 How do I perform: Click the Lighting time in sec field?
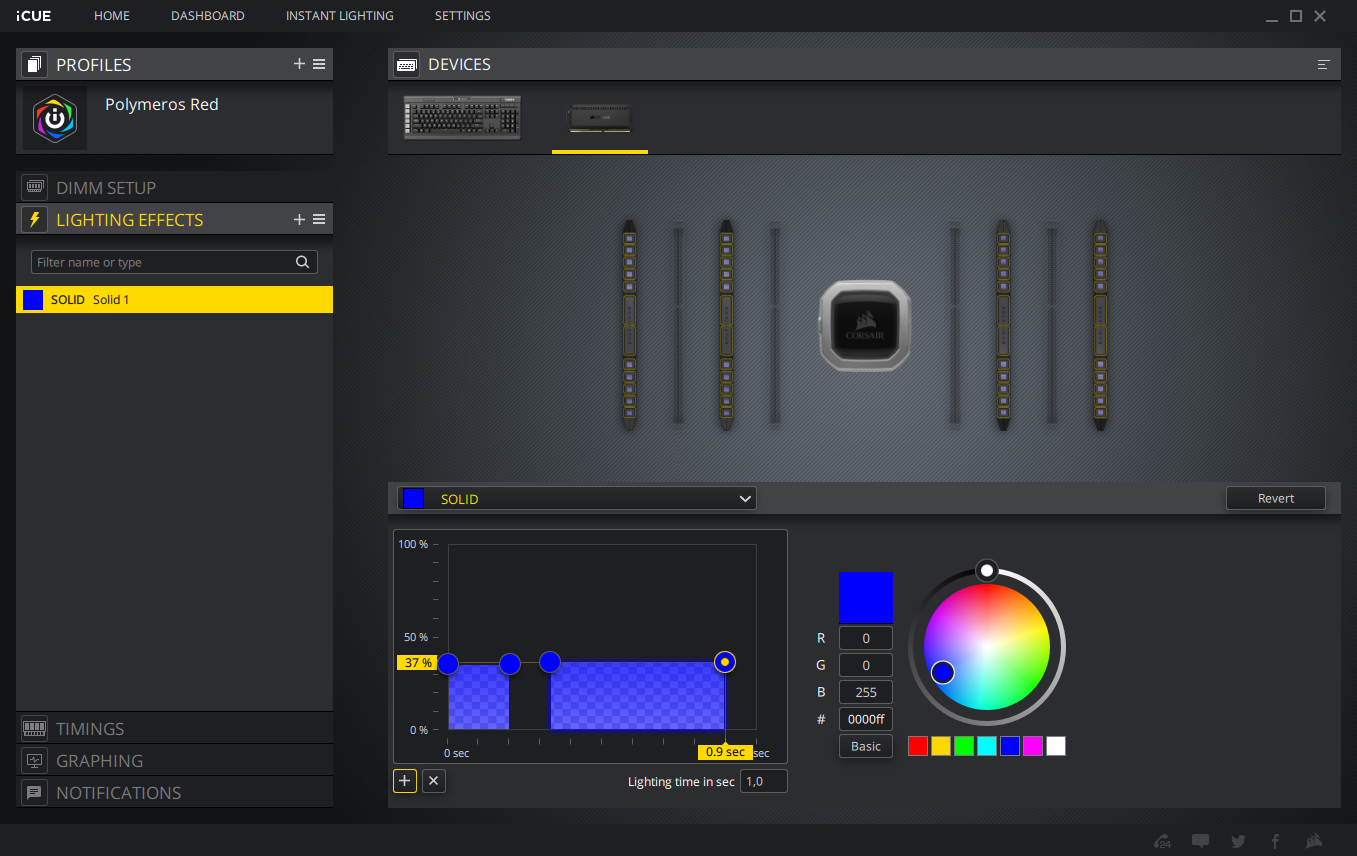pyautogui.click(x=763, y=781)
